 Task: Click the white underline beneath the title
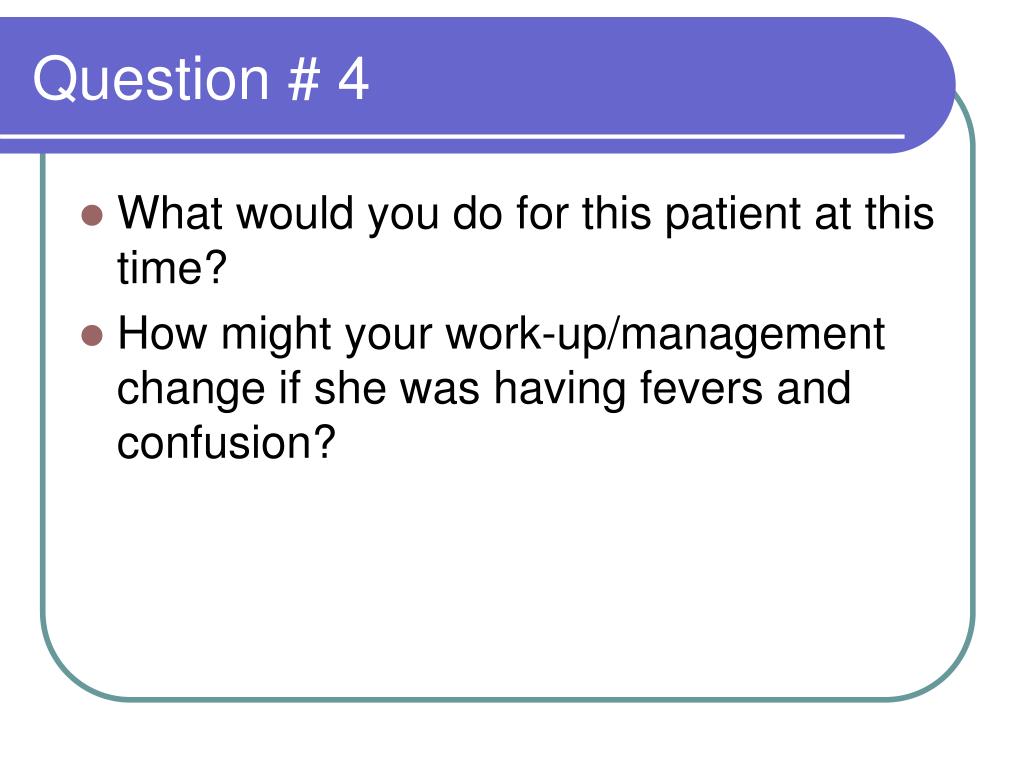pyautogui.click(x=453, y=136)
